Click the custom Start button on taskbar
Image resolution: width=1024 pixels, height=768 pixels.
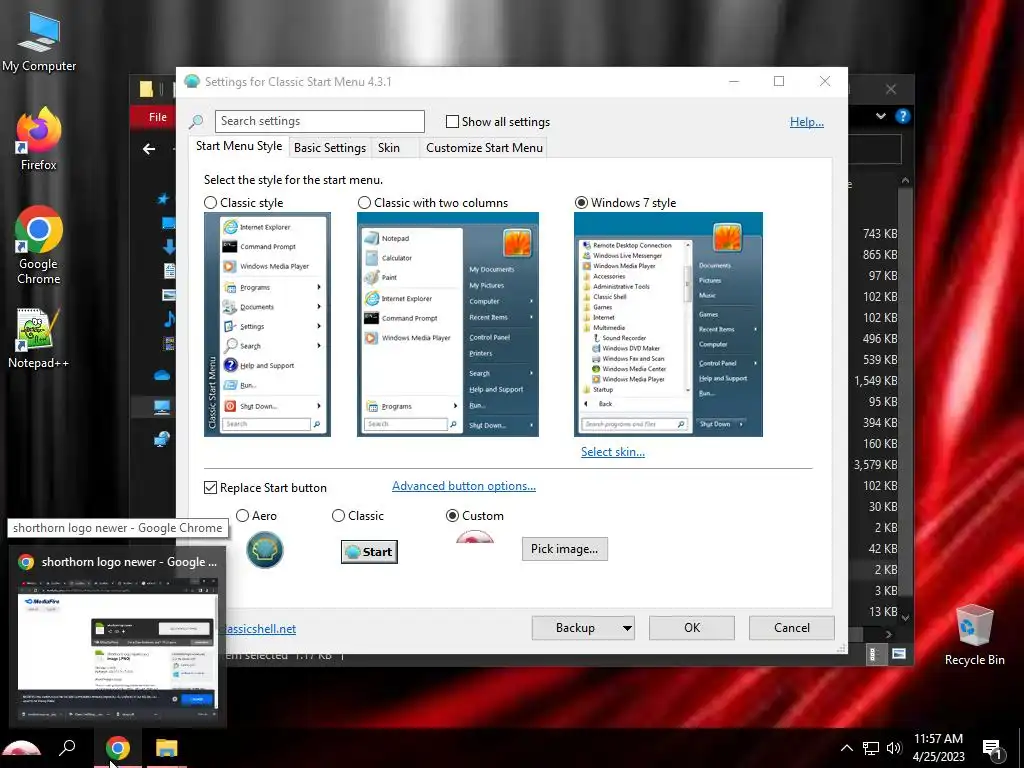point(22,748)
